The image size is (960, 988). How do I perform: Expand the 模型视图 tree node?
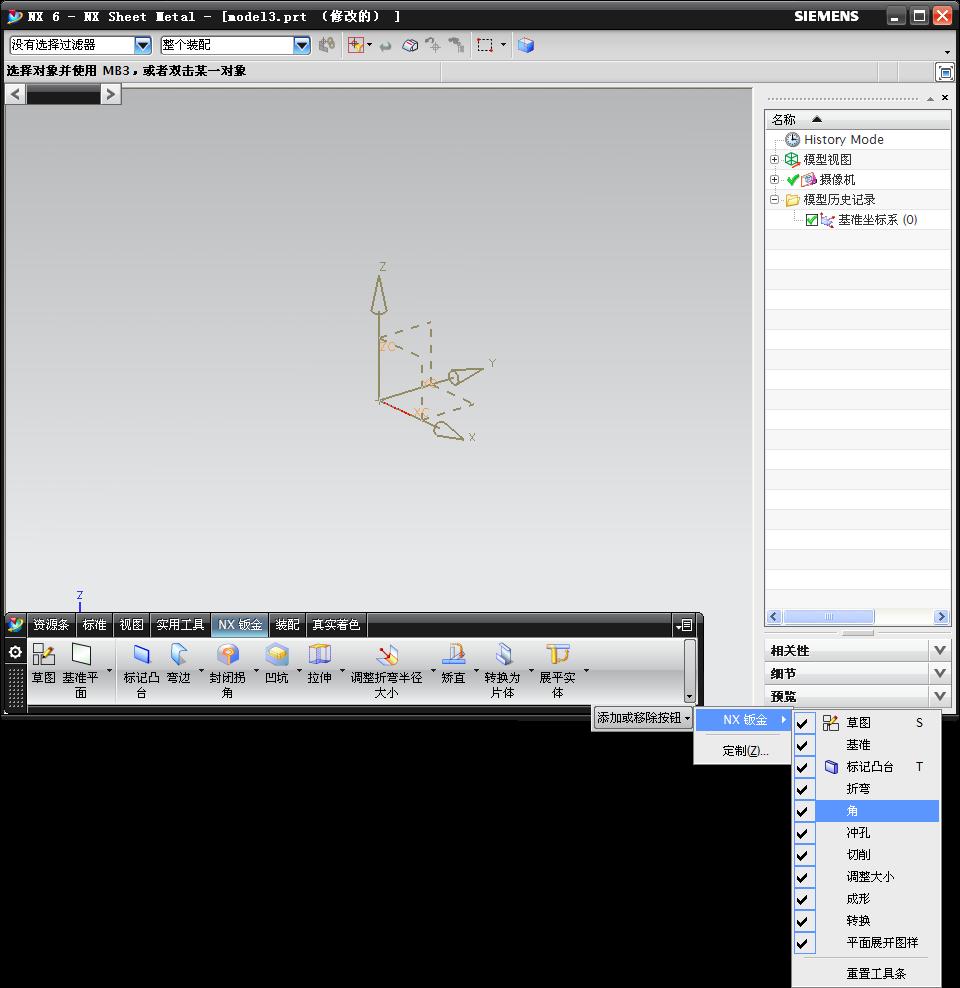pos(775,159)
